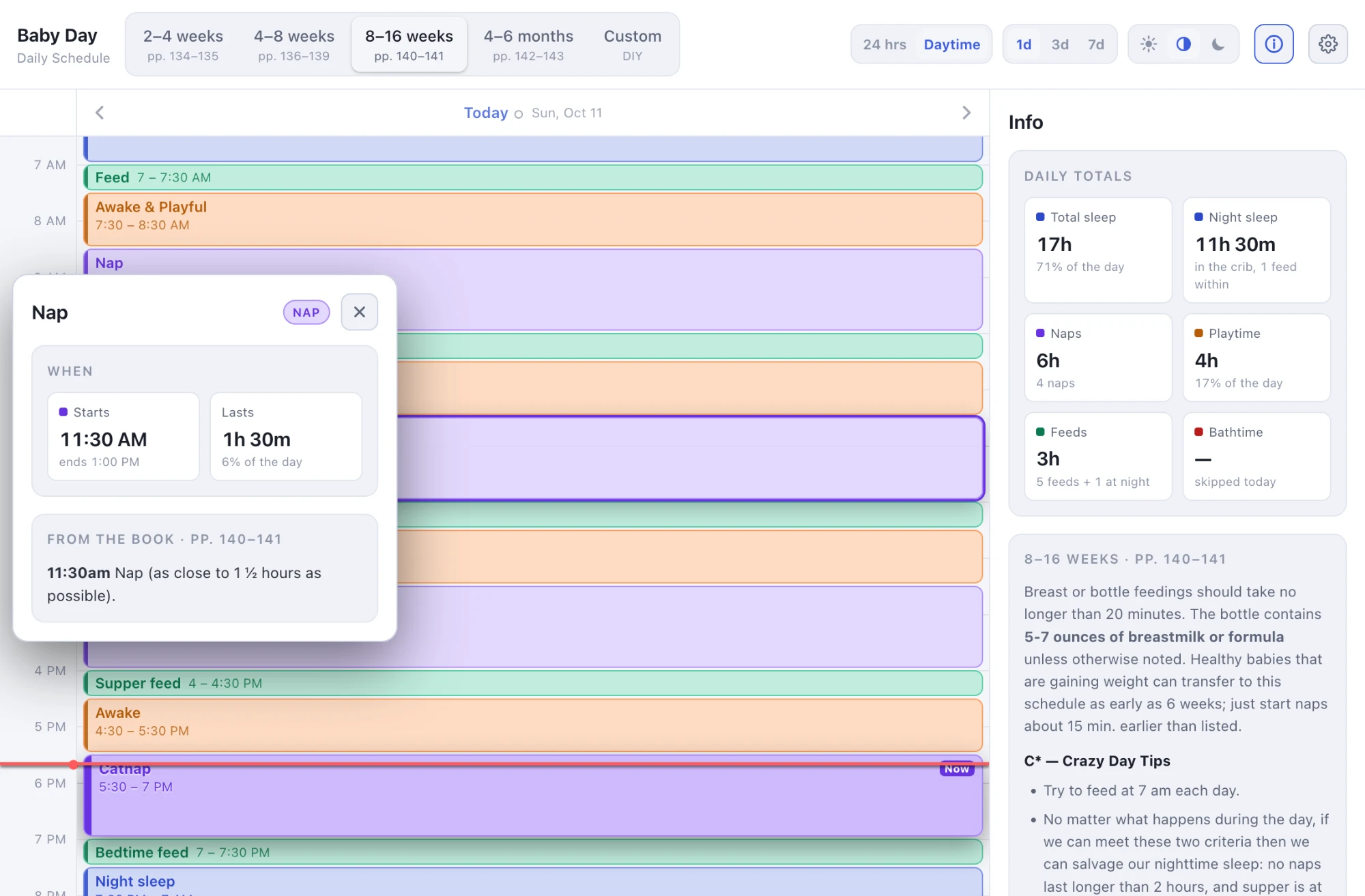This screenshot has width=1365, height=896.
Task: Switch to light theme sun icon
Action: (x=1149, y=44)
